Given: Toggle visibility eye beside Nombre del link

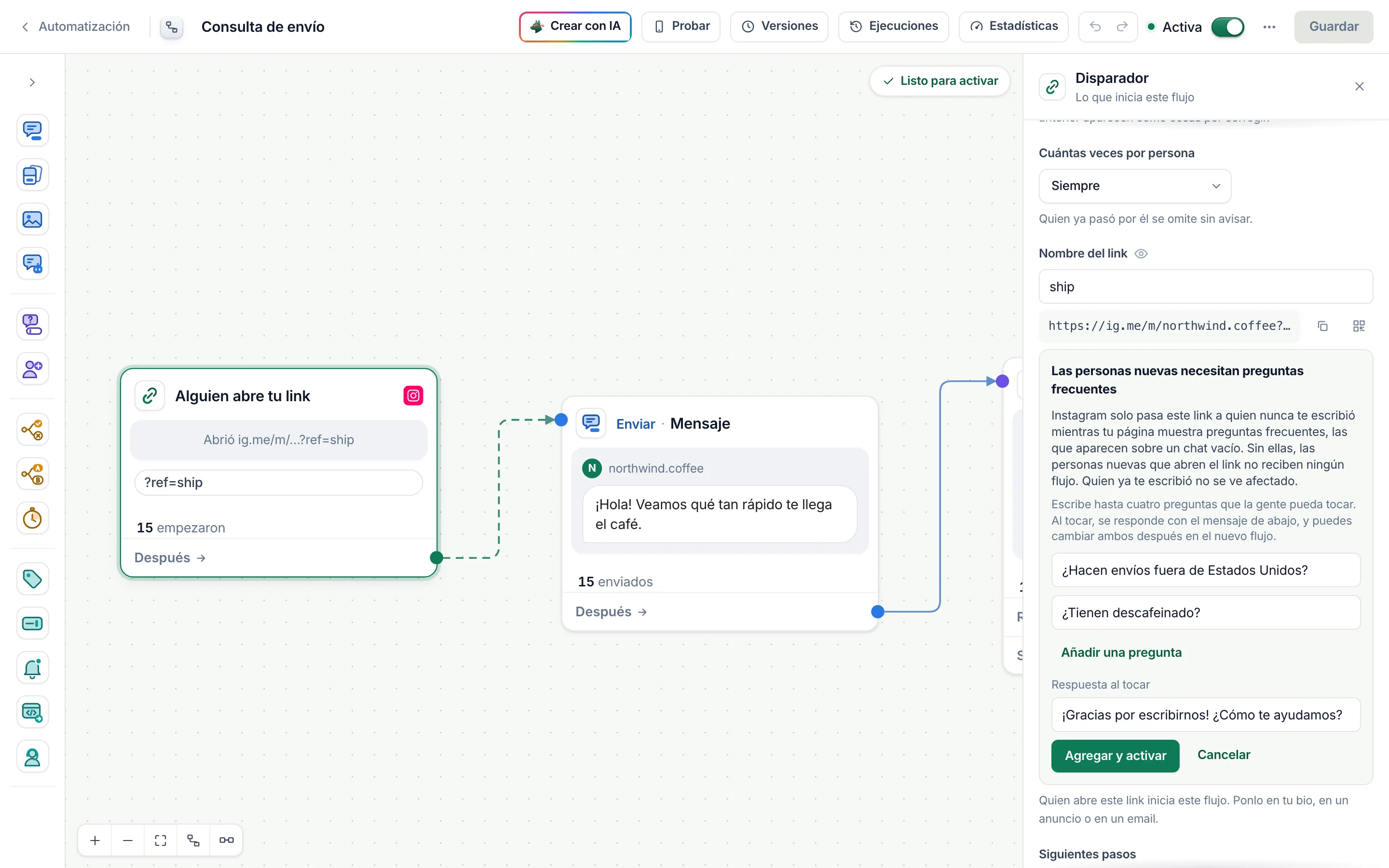Looking at the screenshot, I should click(x=1141, y=254).
